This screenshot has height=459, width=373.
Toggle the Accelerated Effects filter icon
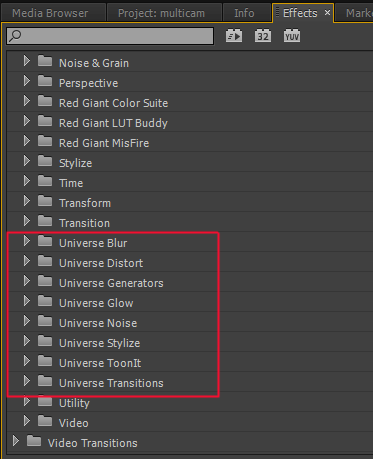(234, 36)
